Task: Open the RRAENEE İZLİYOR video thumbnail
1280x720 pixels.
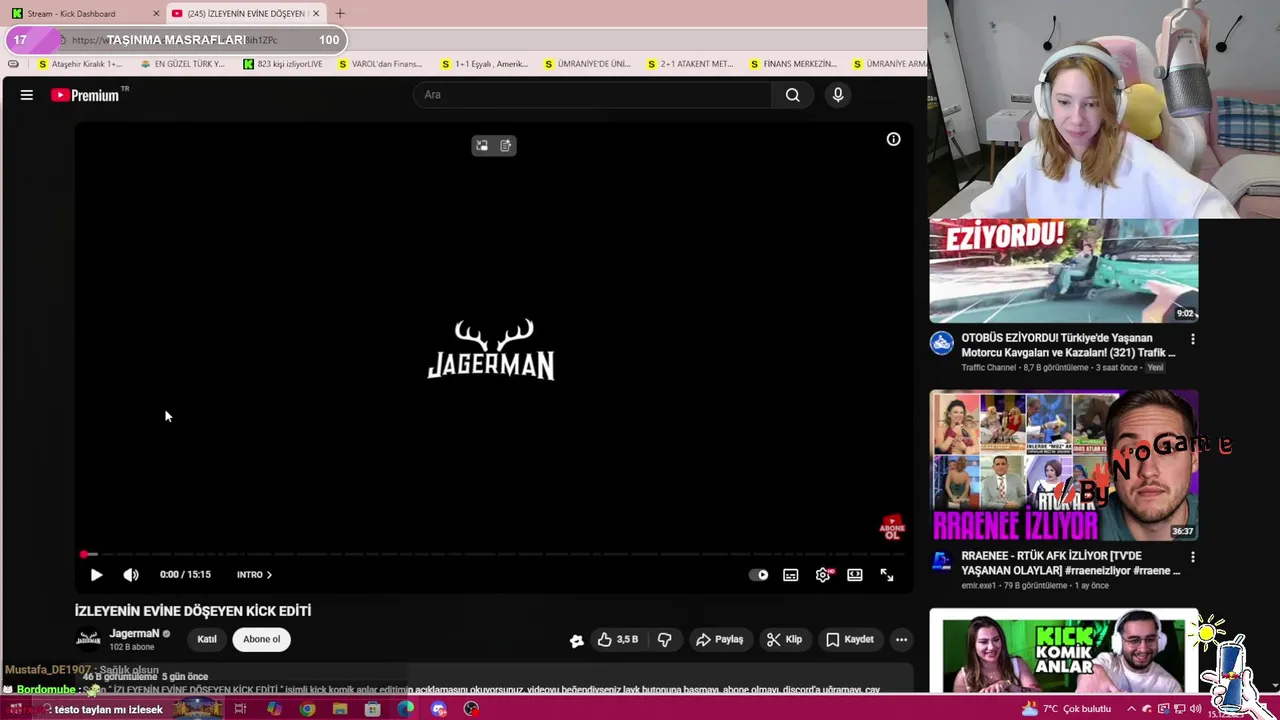Action: (x=1064, y=465)
